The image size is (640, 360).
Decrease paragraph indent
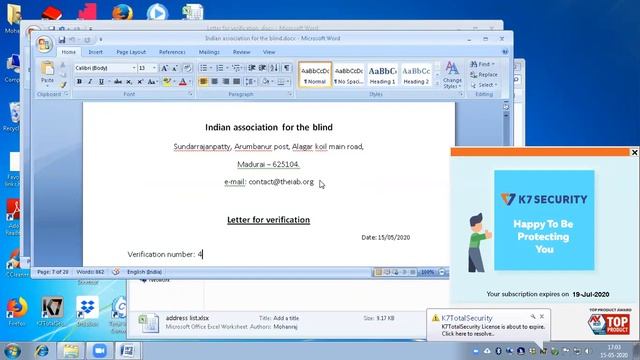coord(252,68)
